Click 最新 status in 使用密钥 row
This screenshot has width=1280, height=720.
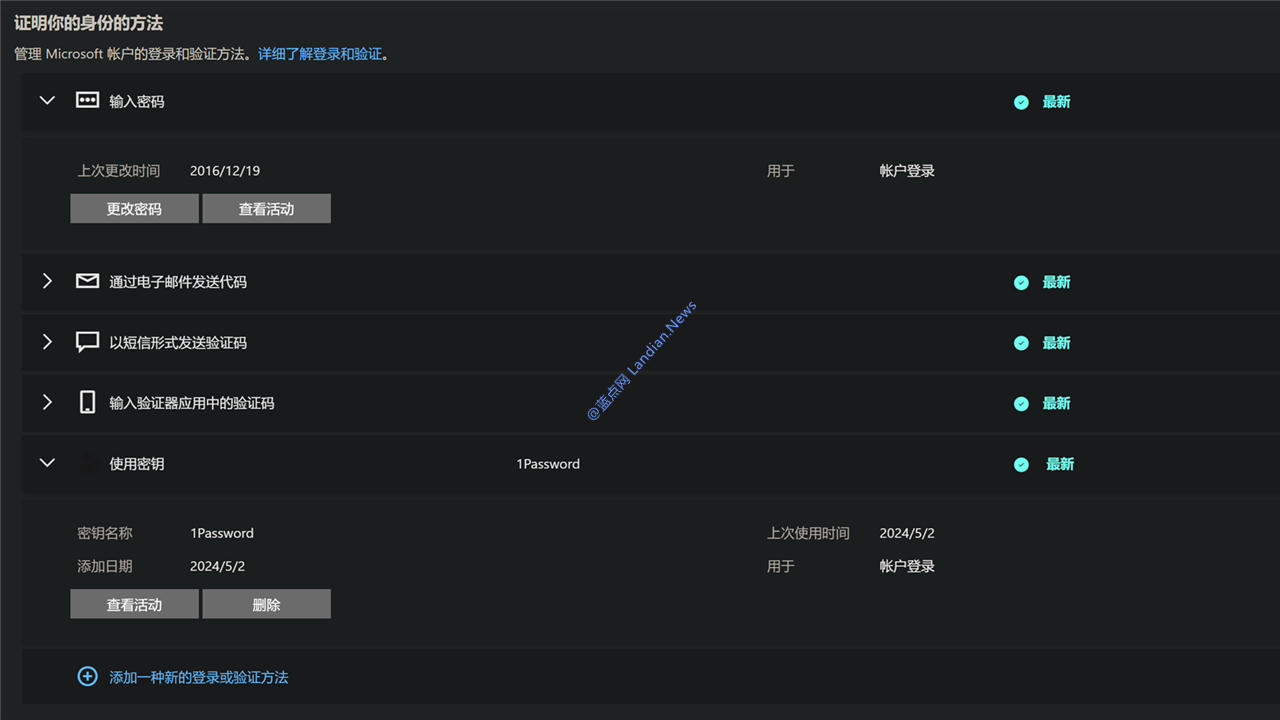point(1060,464)
